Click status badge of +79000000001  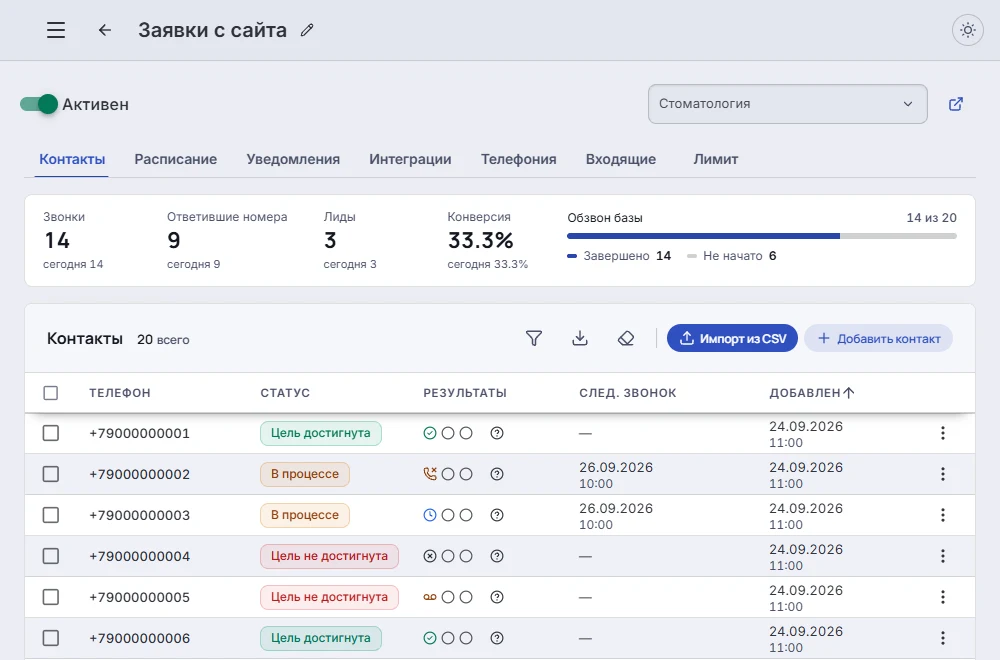click(321, 433)
